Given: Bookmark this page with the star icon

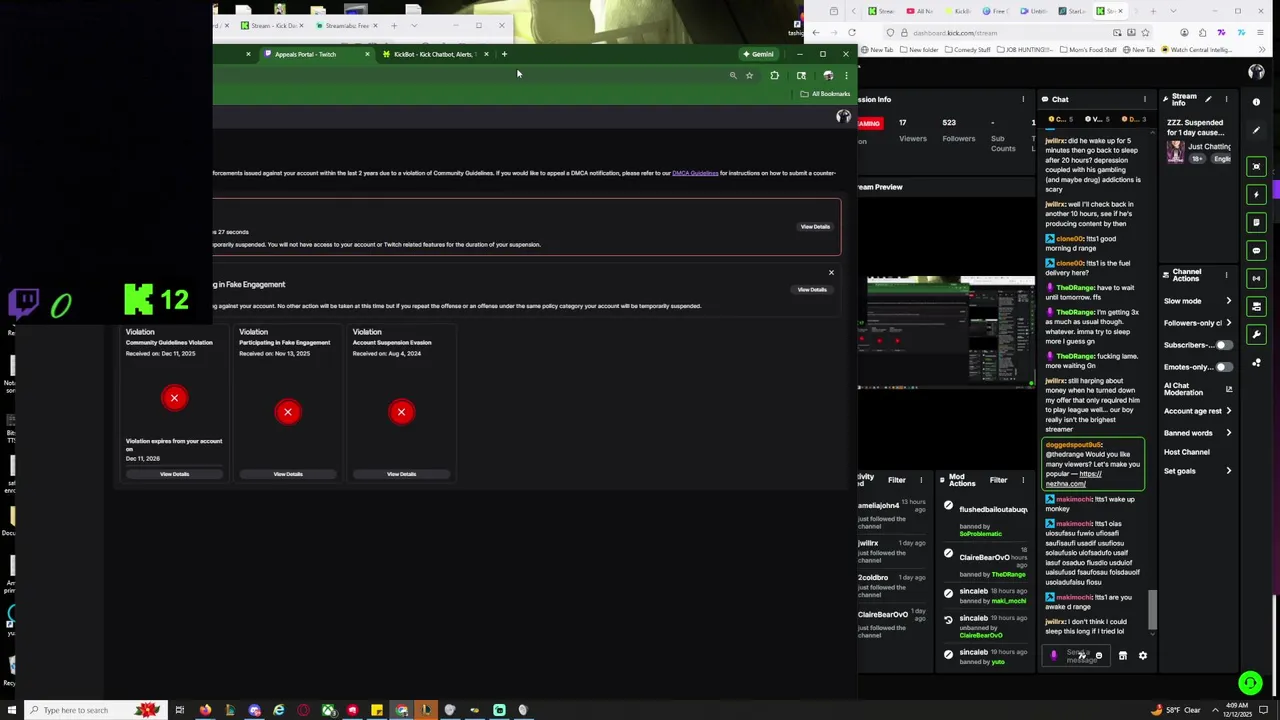Looking at the screenshot, I should click(x=749, y=75).
